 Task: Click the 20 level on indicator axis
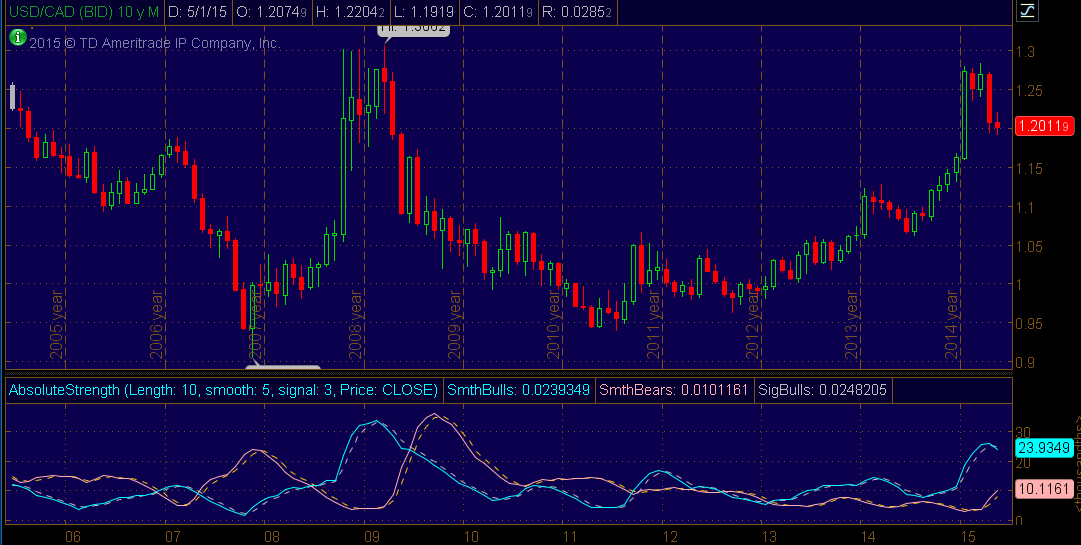point(1023,462)
